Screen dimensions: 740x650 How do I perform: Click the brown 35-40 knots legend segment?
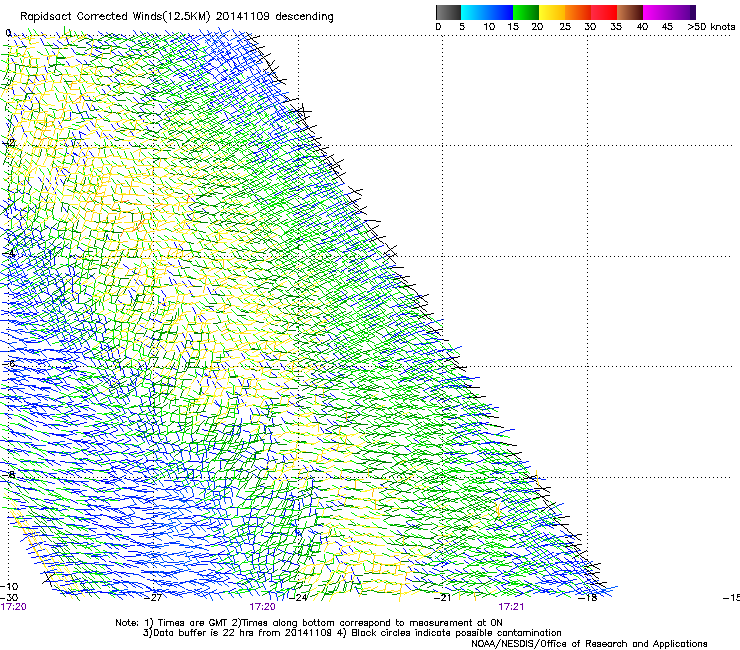pyautogui.click(x=630, y=12)
